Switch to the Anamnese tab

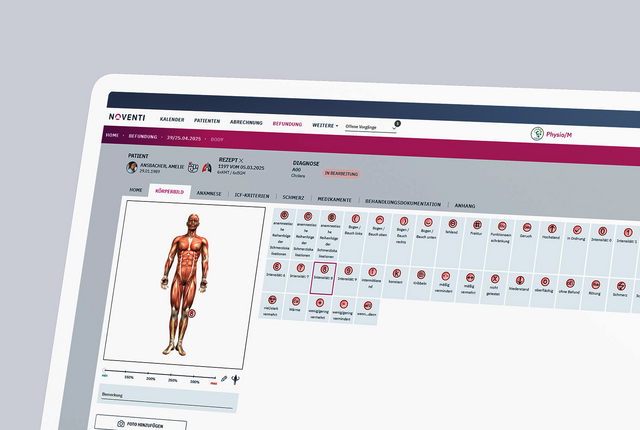pos(209,193)
